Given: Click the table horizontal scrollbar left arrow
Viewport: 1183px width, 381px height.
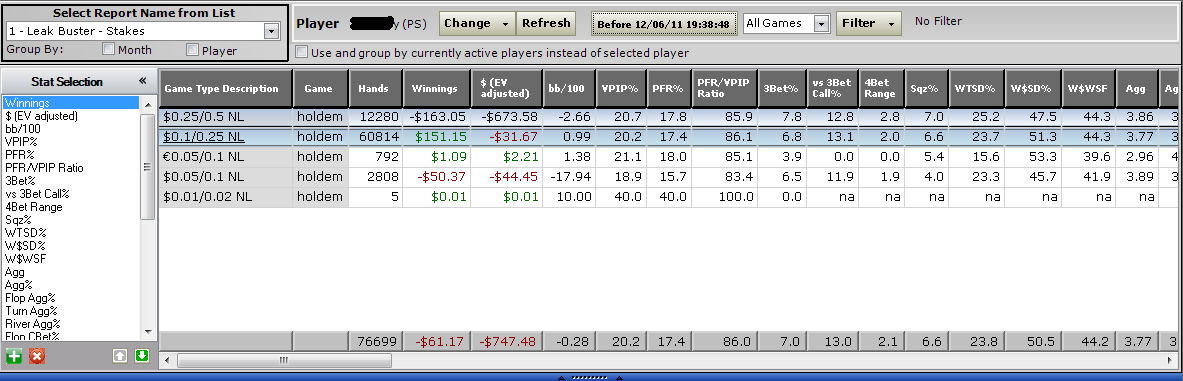Looking at the screenshot, I should [167, 361].
